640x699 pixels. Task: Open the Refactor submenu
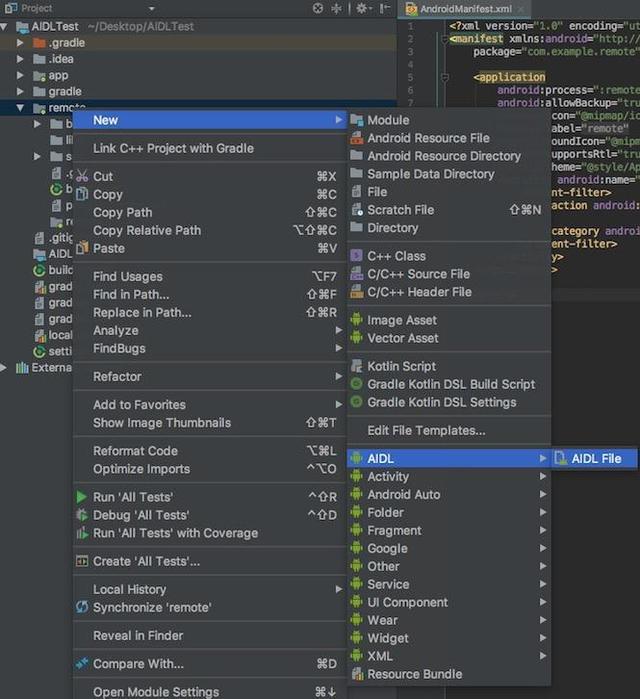210,377
